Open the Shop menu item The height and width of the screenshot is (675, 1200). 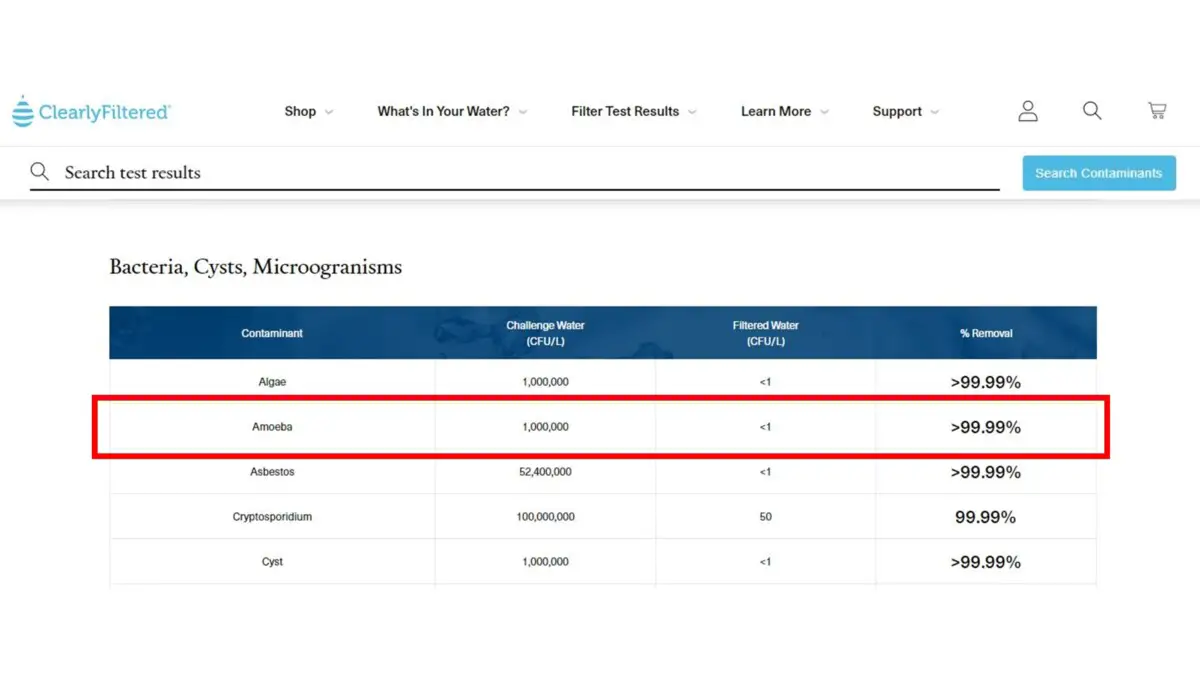tap(300, 111)
